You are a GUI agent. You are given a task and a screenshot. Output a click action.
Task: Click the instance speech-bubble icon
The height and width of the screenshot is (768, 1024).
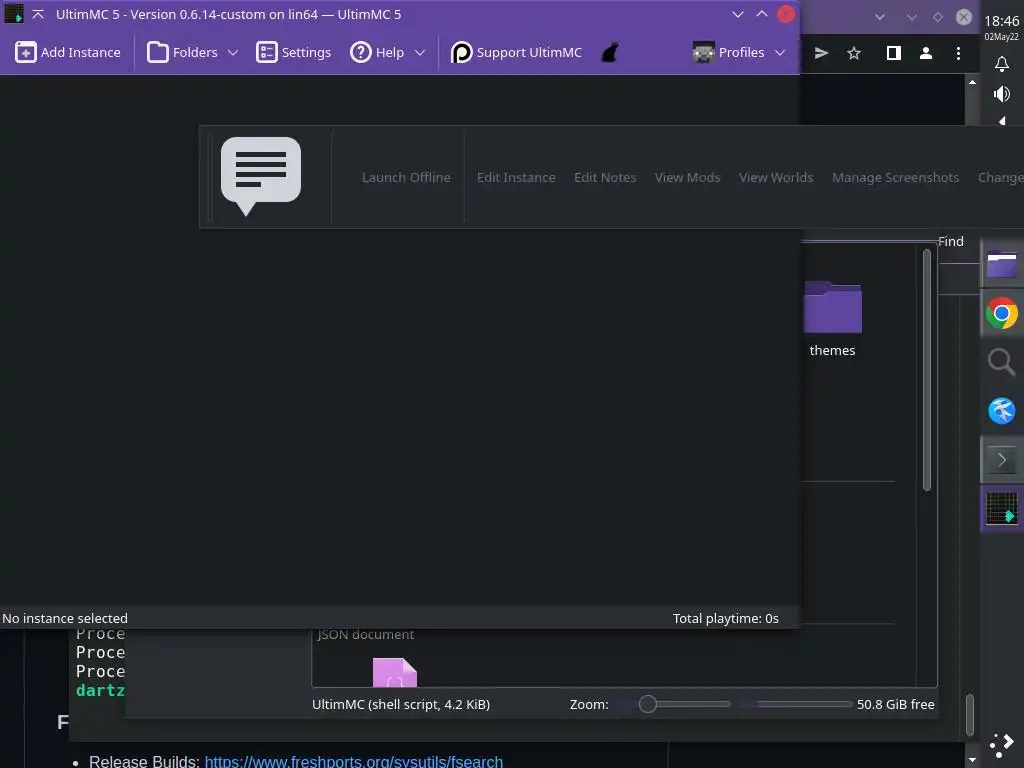point(261,176)
